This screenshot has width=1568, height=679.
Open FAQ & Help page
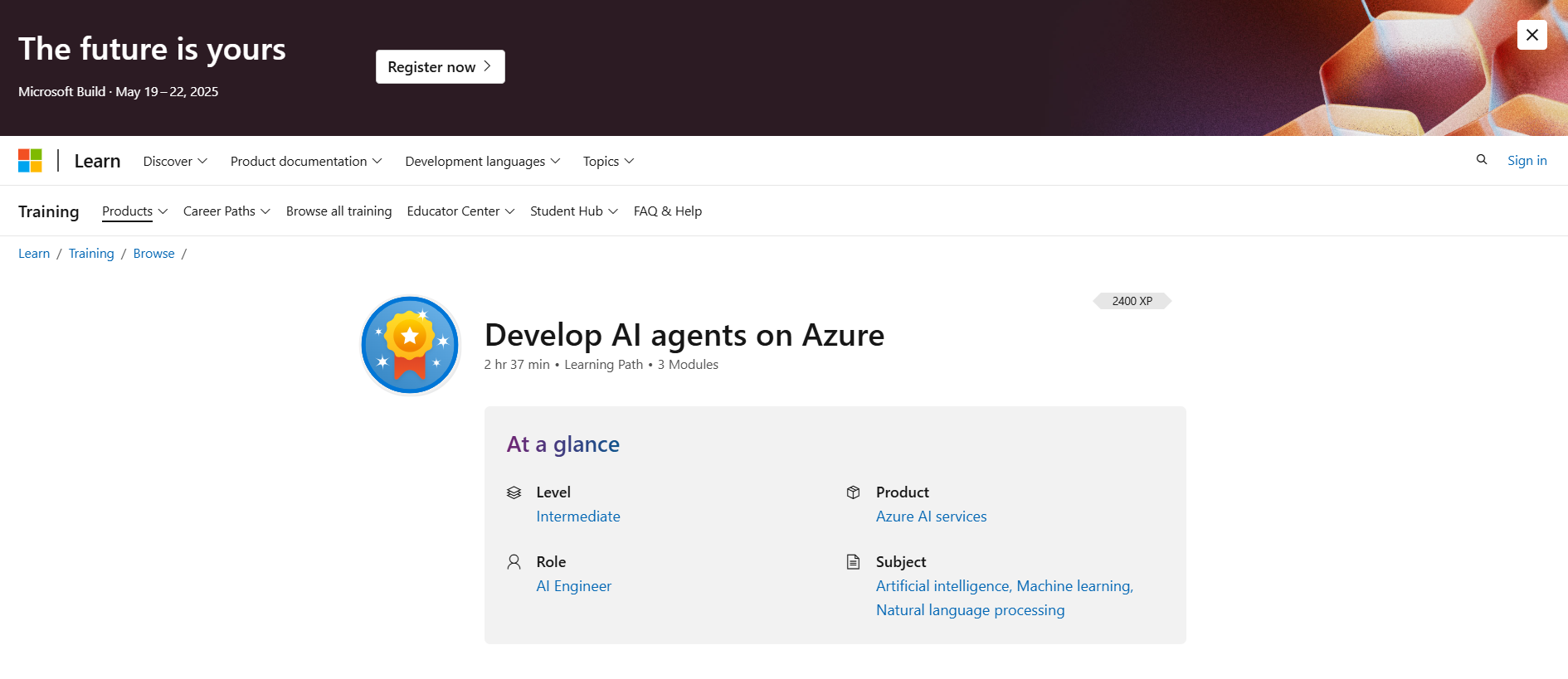click(667, 211)
